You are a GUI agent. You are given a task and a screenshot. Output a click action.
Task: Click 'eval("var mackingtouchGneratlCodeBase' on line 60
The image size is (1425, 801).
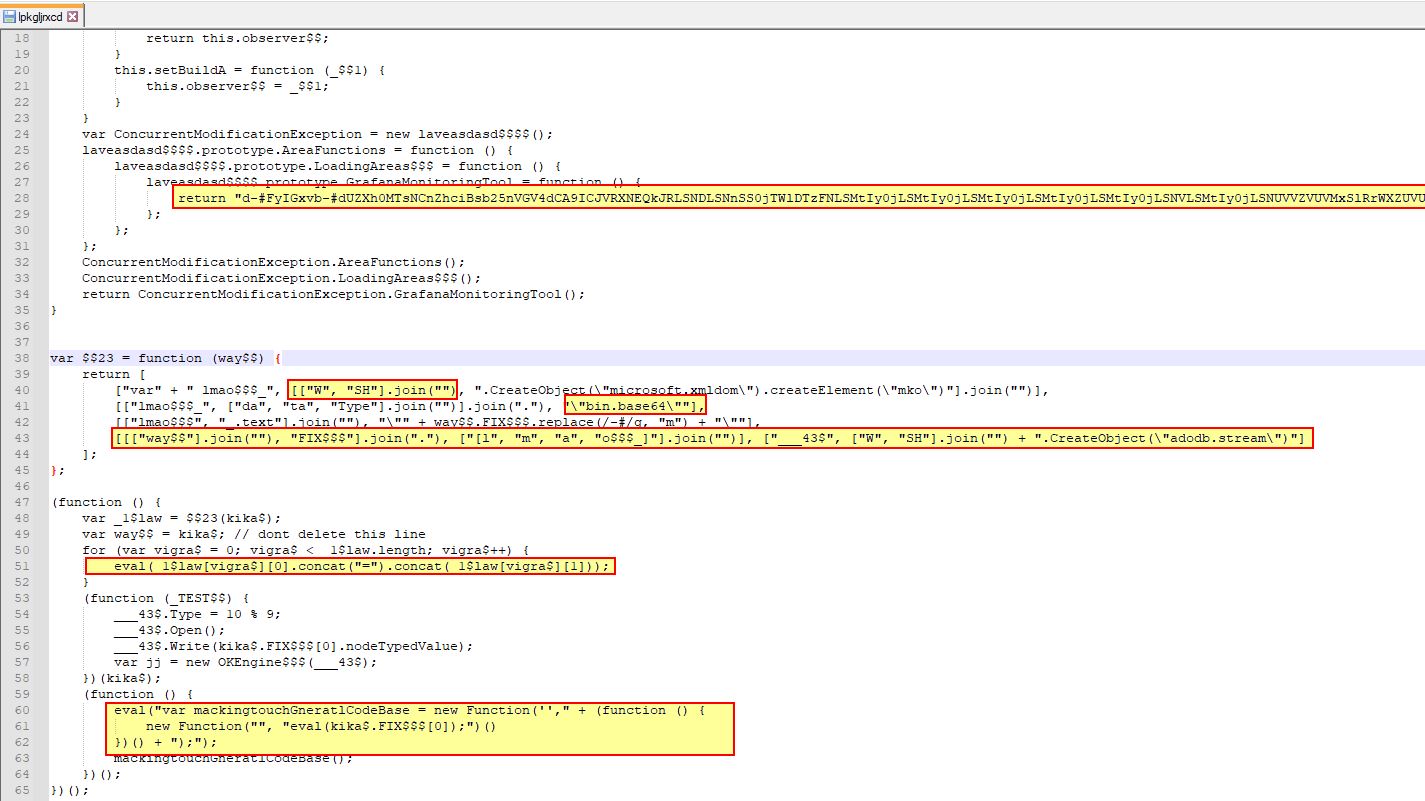(410, 710)
